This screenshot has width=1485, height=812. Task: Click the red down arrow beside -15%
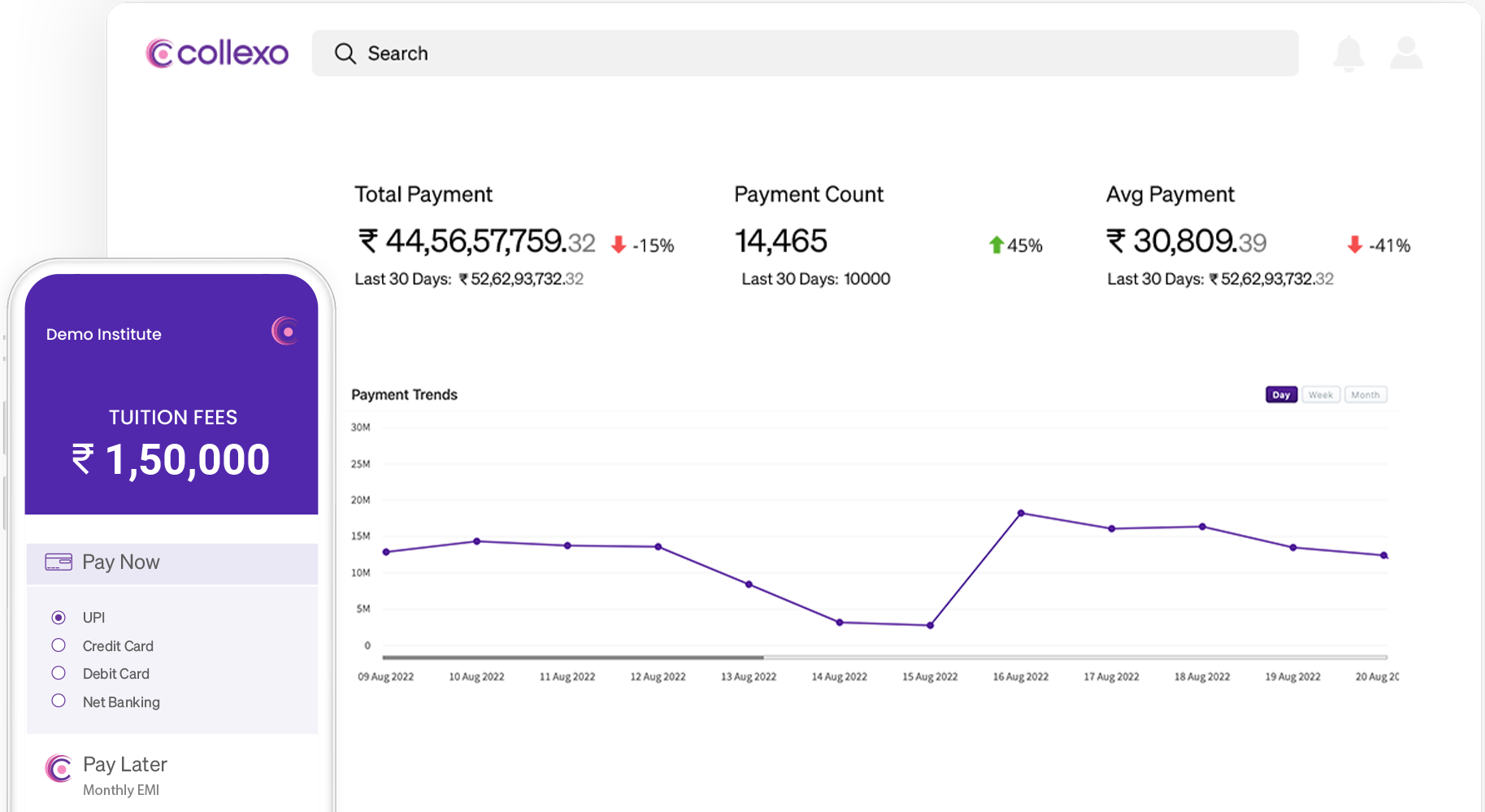tap(619, 245)
